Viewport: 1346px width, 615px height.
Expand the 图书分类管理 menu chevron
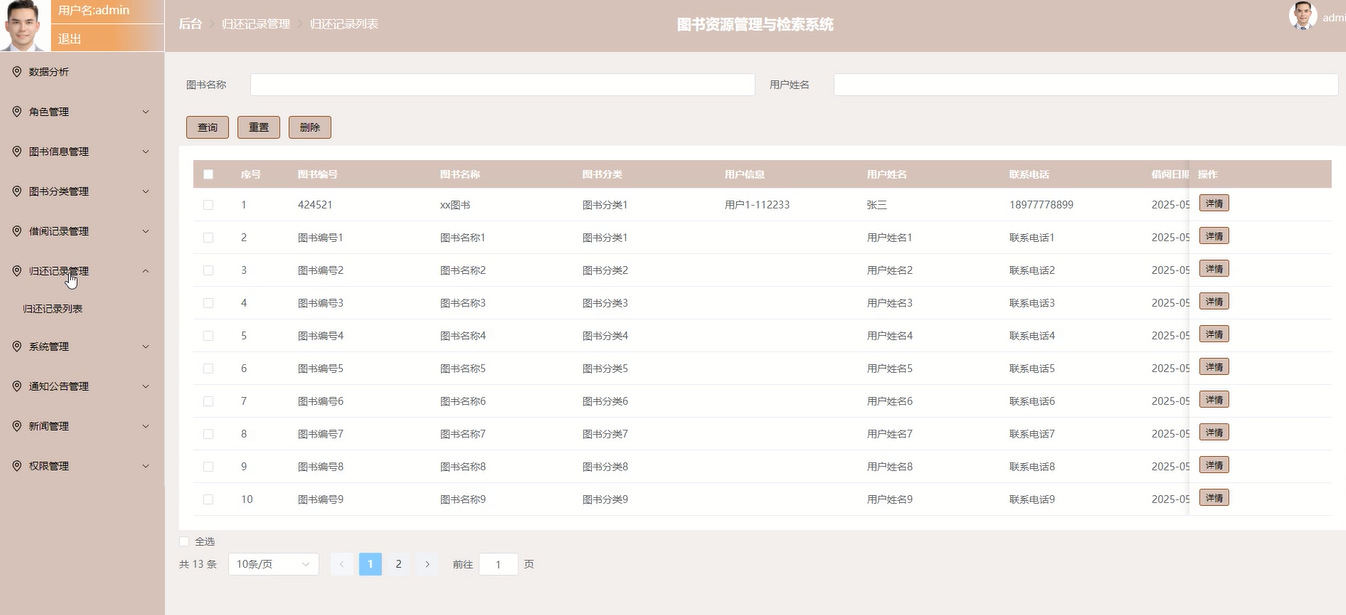[x=146, y=191]
